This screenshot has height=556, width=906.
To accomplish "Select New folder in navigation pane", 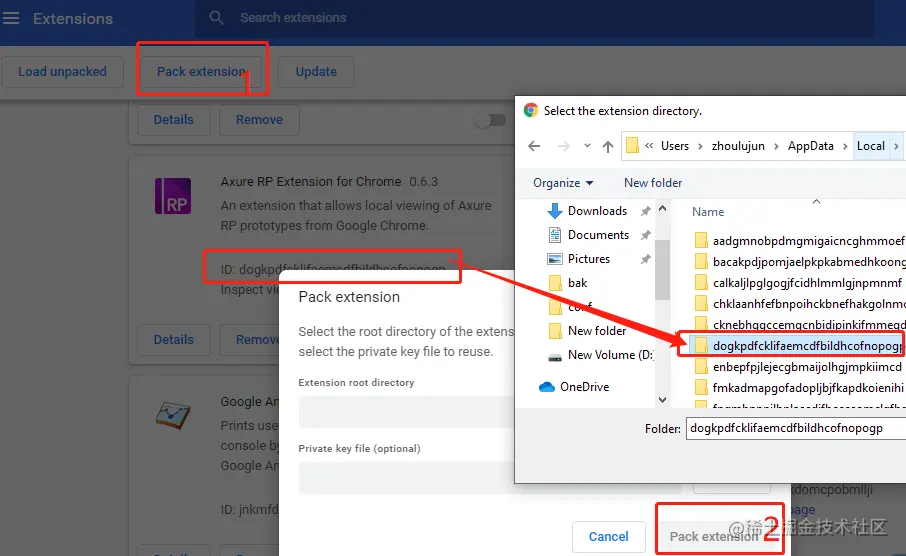I will [597, 331].
